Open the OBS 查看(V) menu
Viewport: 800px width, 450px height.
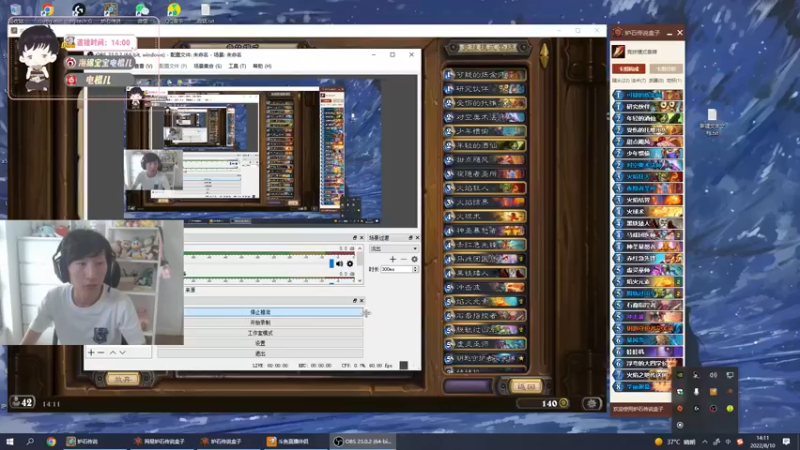point(144,66)
